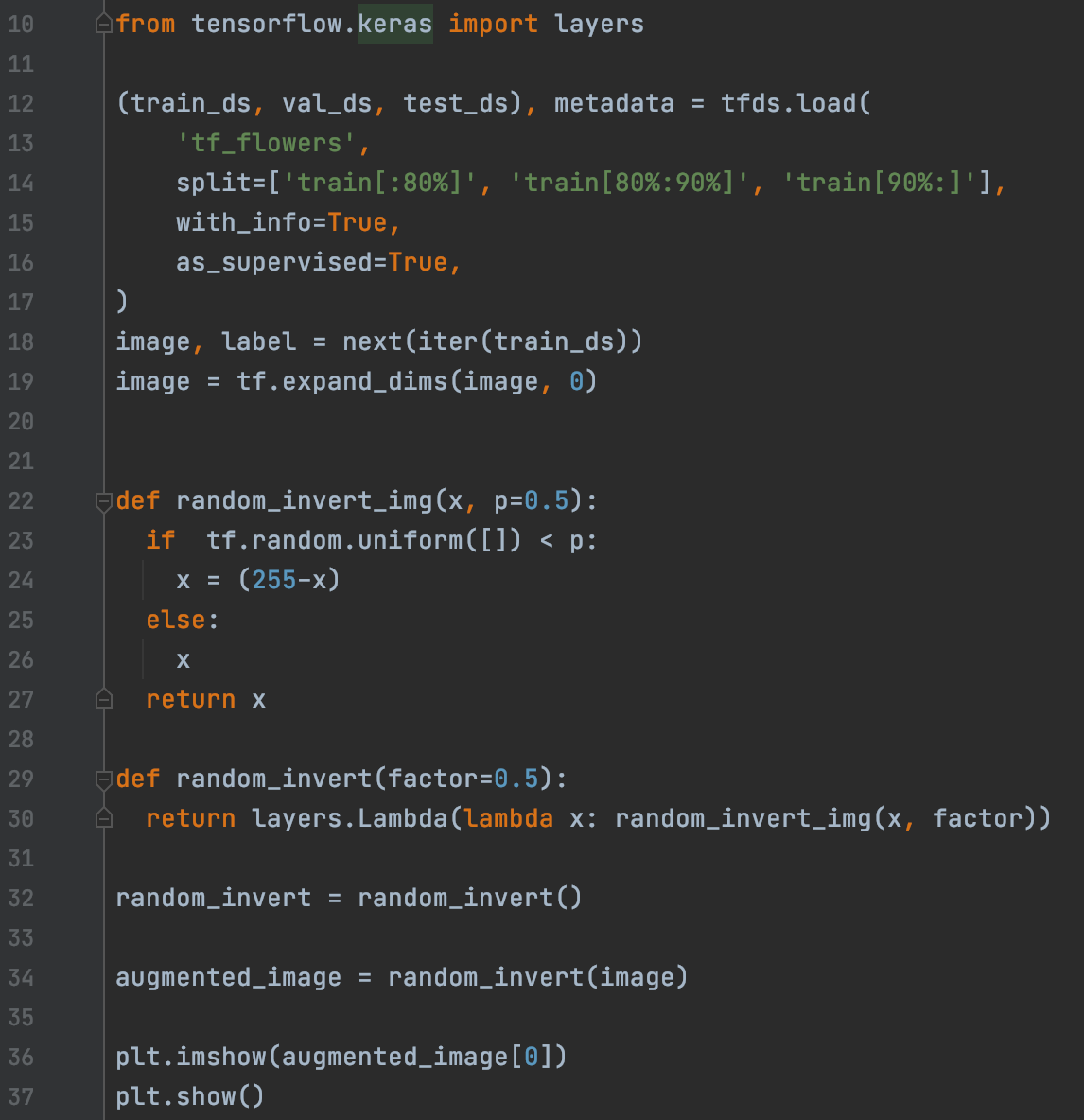This screenshot has width=1084, height=1120.
Task: Click 'factor=0.5' parameter on line 29
Action: click(463, 779)
